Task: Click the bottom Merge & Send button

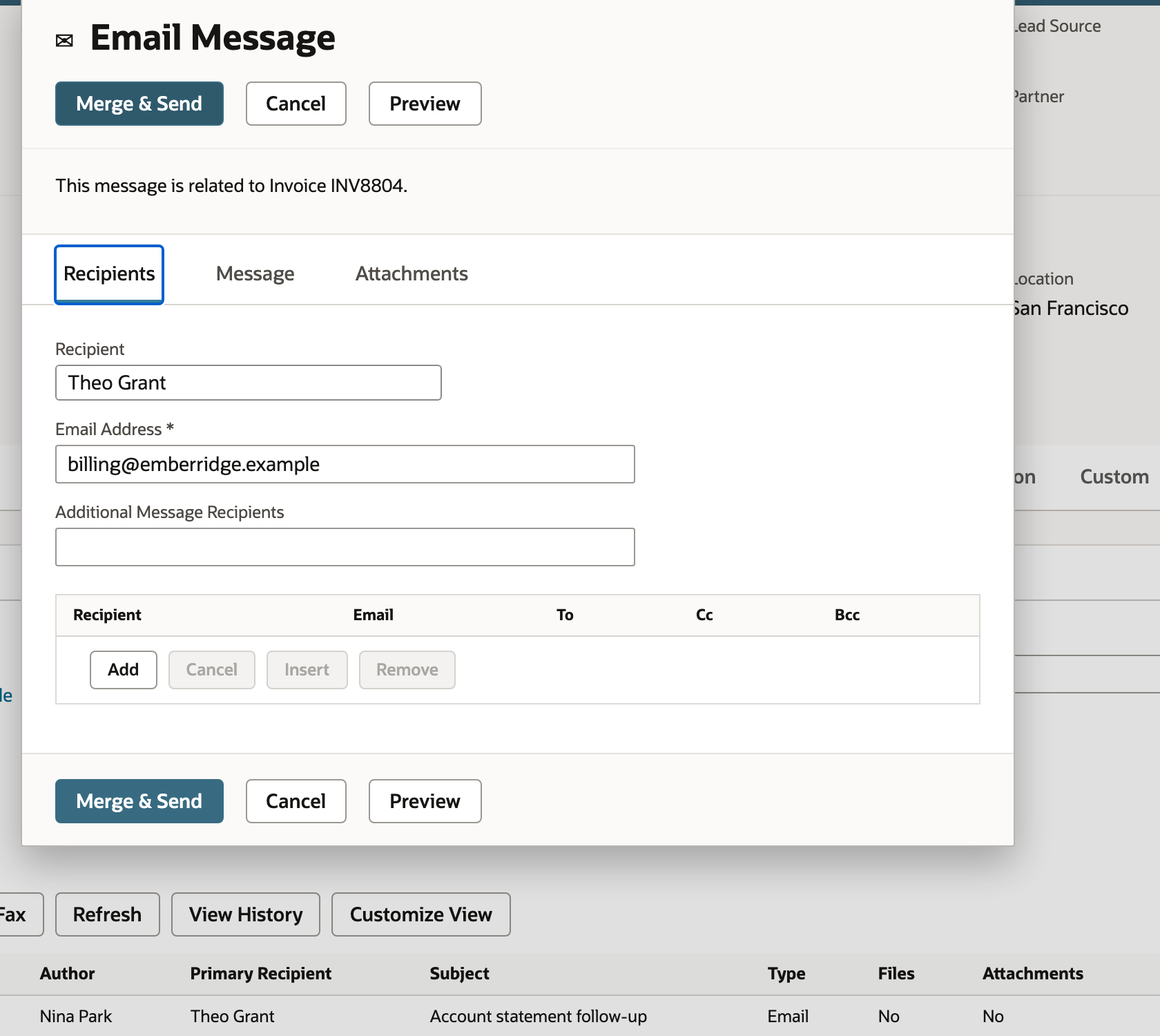Action: (139, 801)
